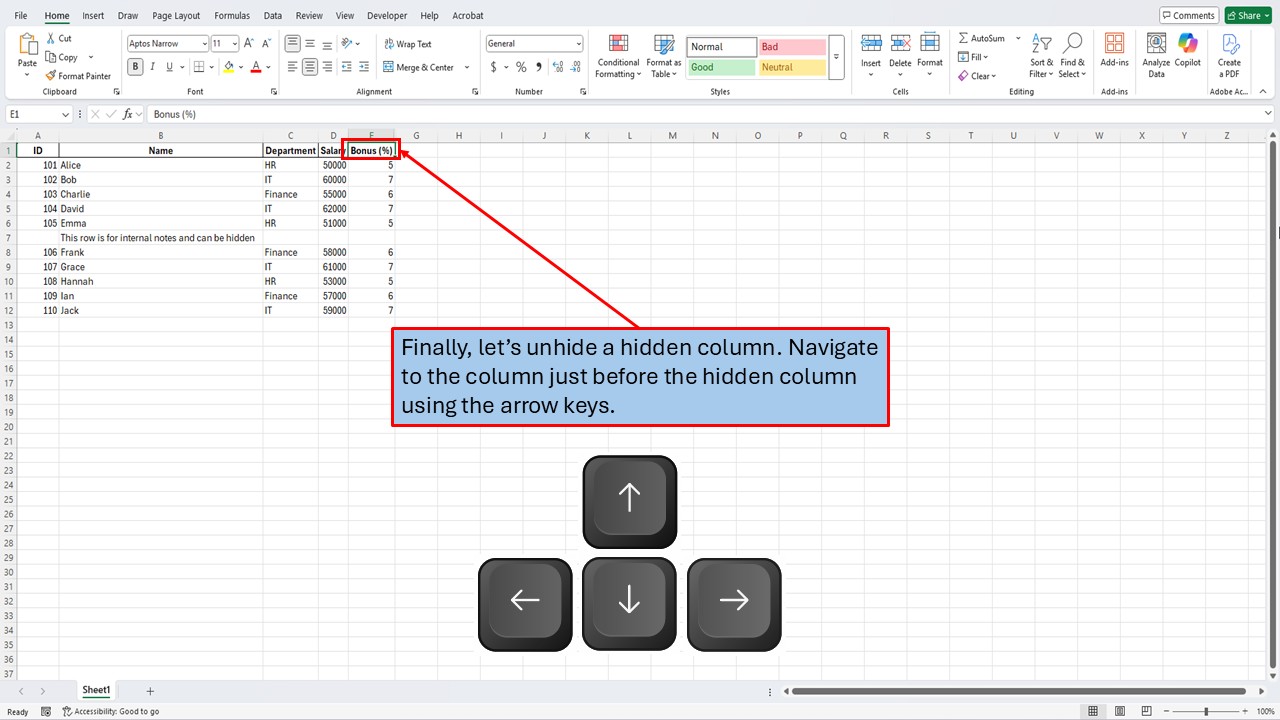
Task: Enable Wrap Text for the selection
Action: pos(407,44)
